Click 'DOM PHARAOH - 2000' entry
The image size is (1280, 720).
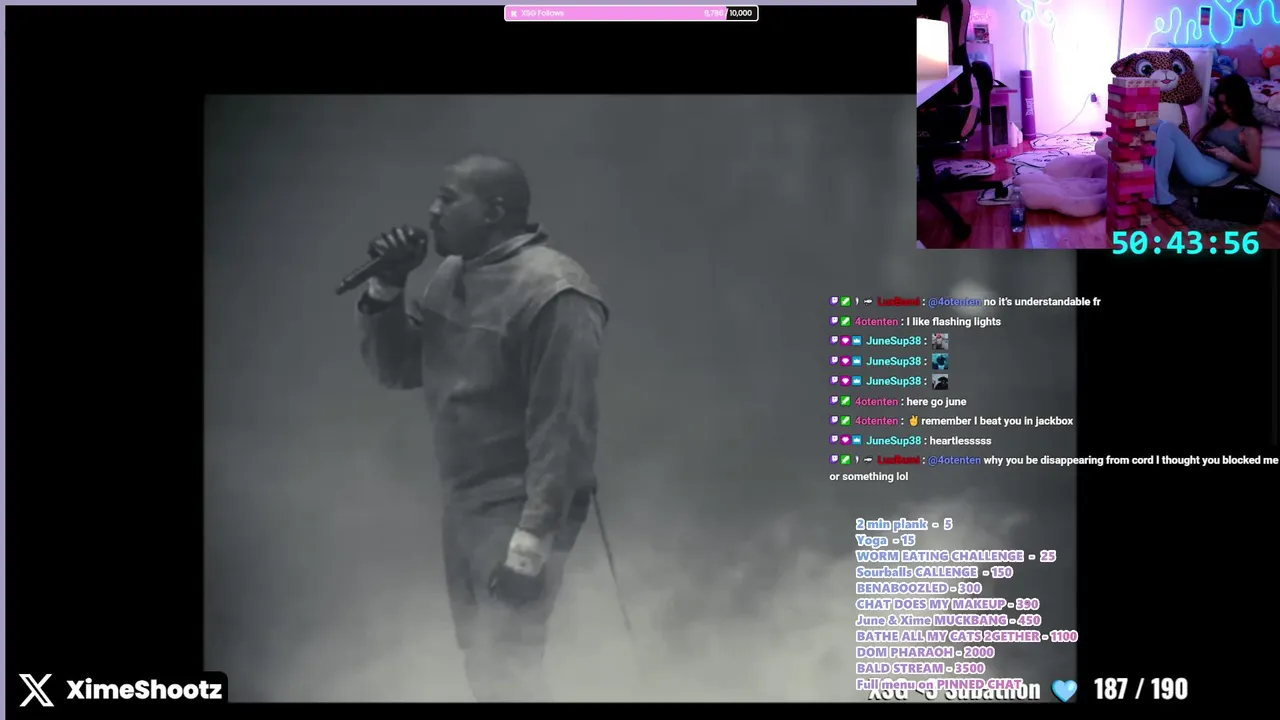coord(925,652)
